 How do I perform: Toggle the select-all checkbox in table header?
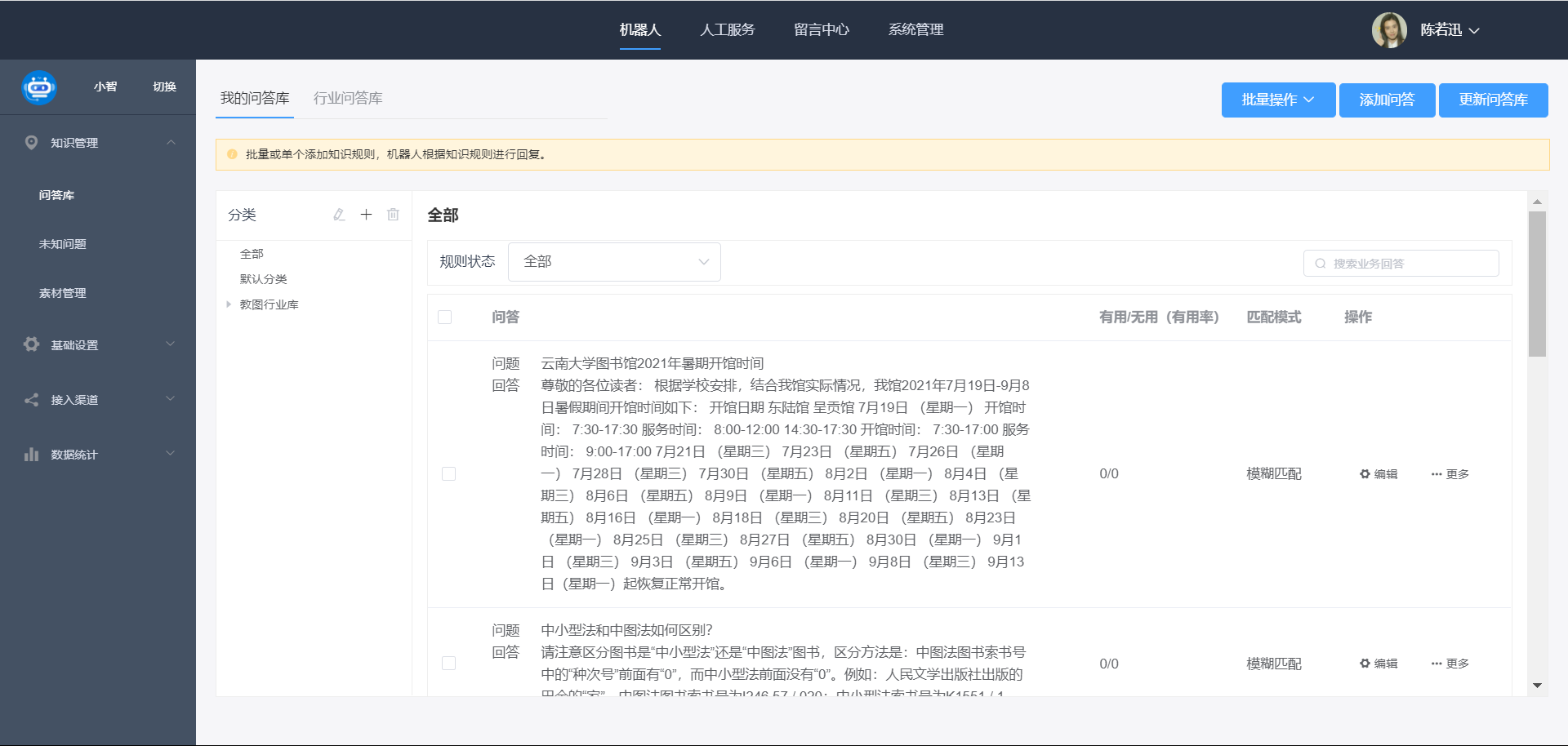coord(445,317)
